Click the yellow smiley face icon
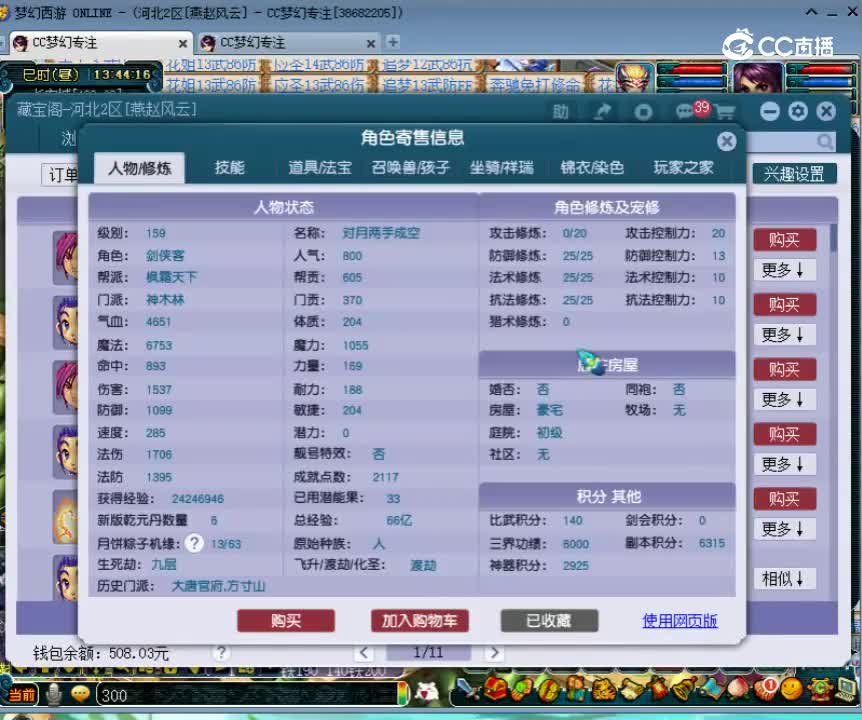Screen dimensions: 862x720 click(791, 689)
